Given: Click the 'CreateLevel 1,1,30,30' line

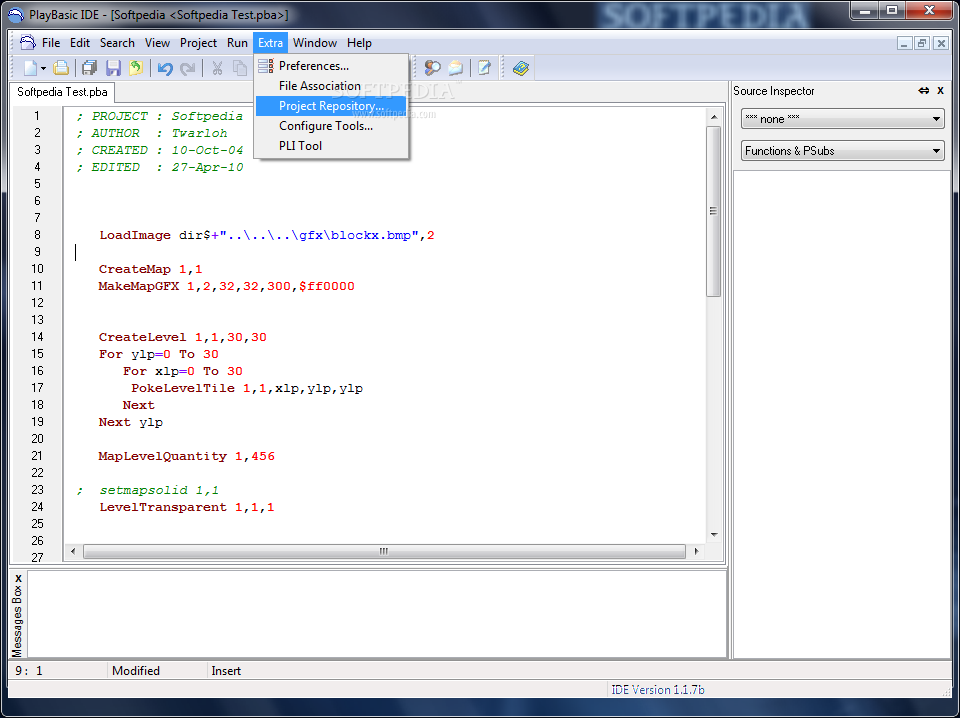Looking at the screenshot, I should (182, 337).
